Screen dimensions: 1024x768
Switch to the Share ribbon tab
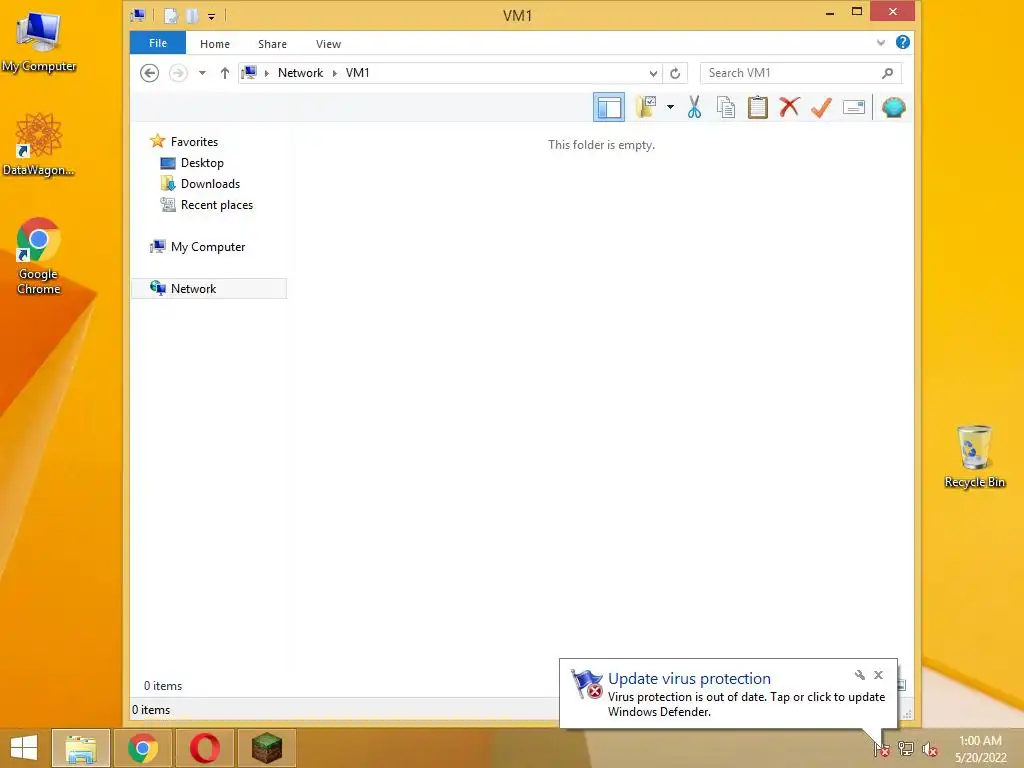(x=272, y=44)
